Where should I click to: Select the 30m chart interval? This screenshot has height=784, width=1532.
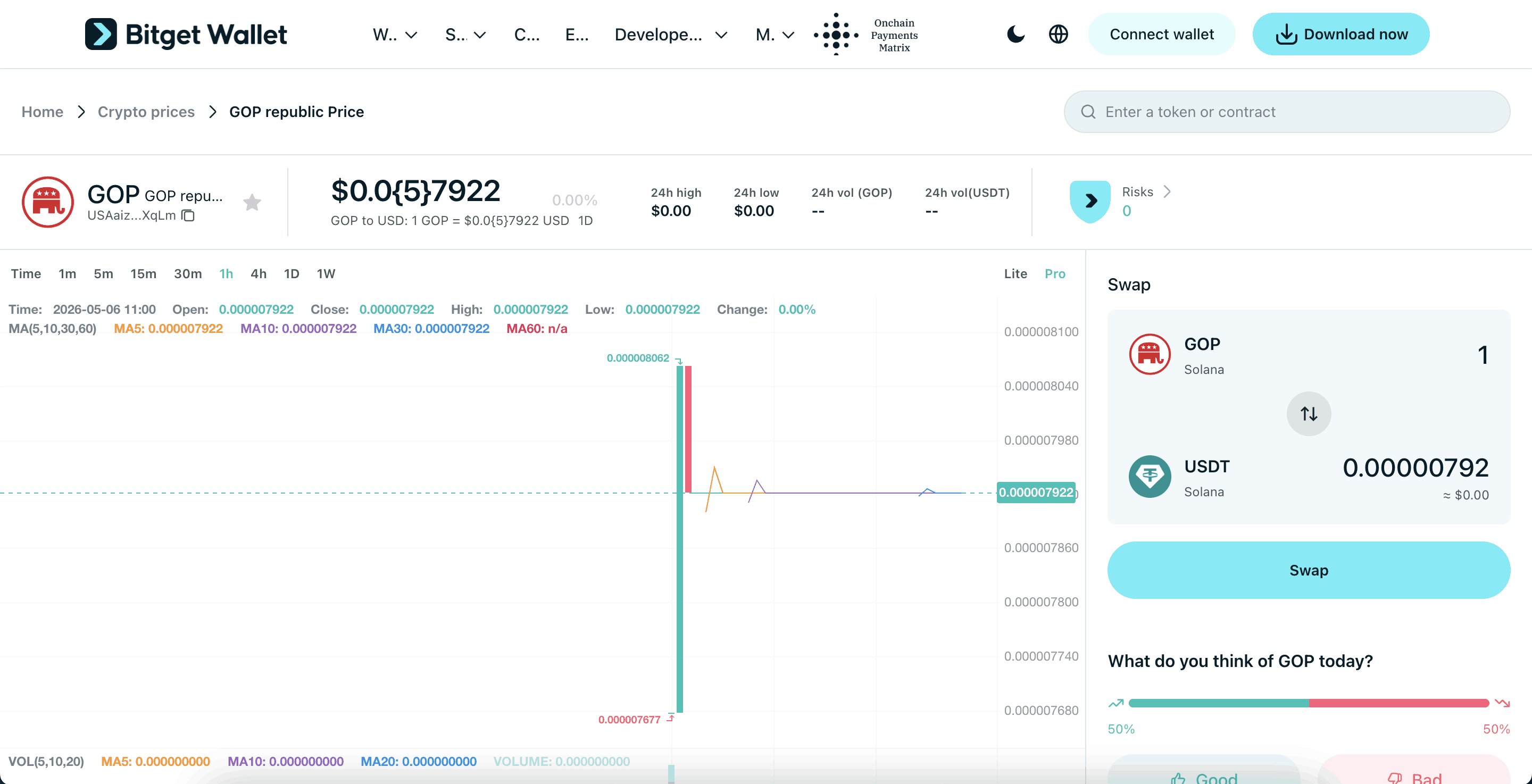(x=188, y=273)
